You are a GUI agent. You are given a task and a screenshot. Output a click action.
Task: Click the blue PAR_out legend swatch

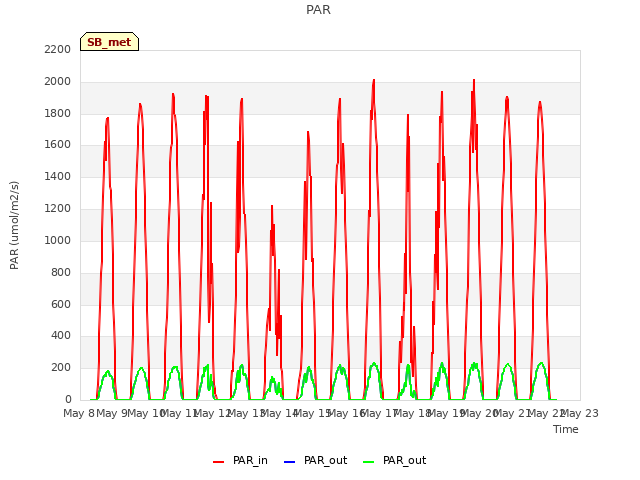pos(289,462)
